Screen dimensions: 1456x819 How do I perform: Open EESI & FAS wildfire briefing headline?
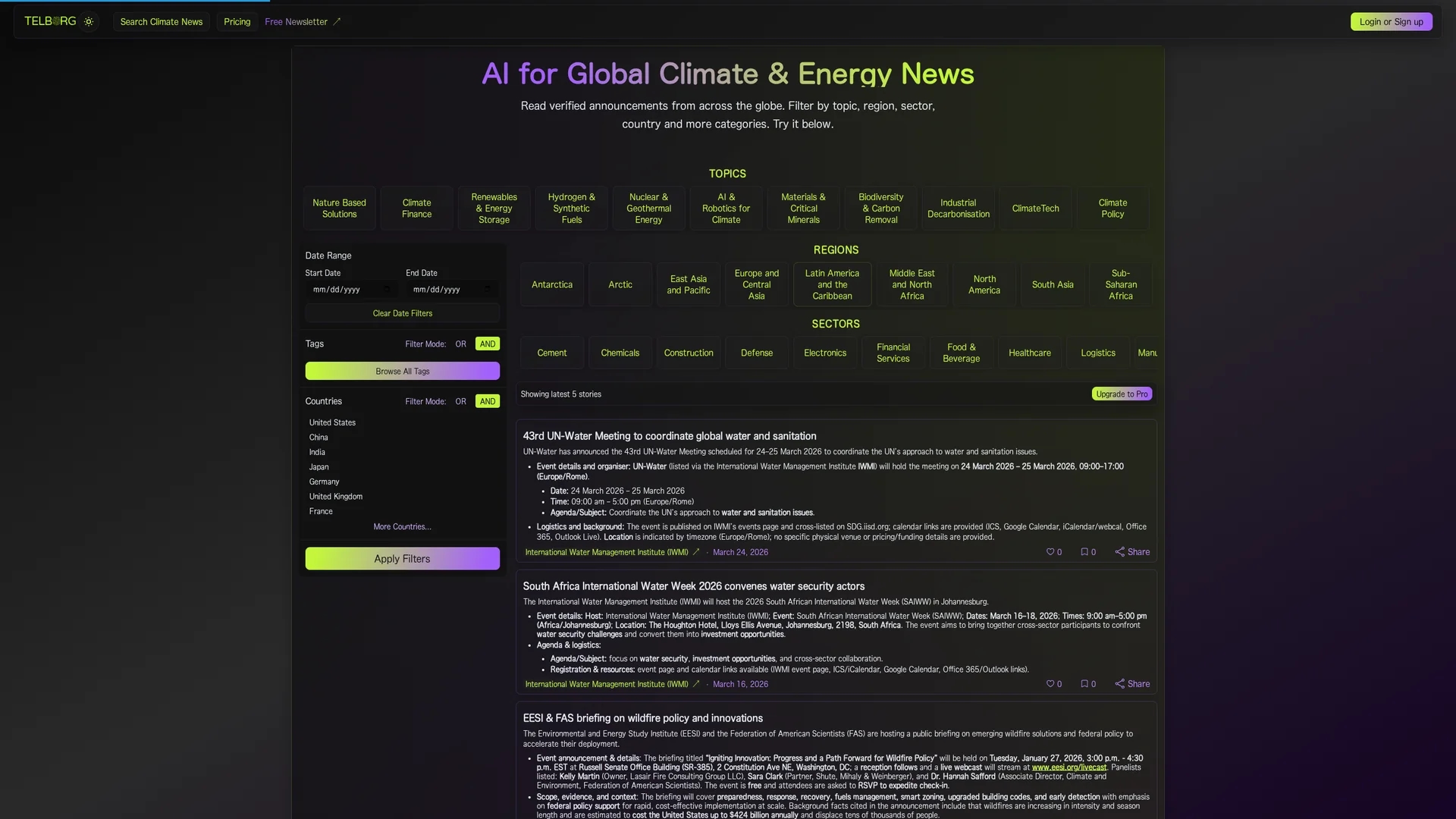click(643, 719)
